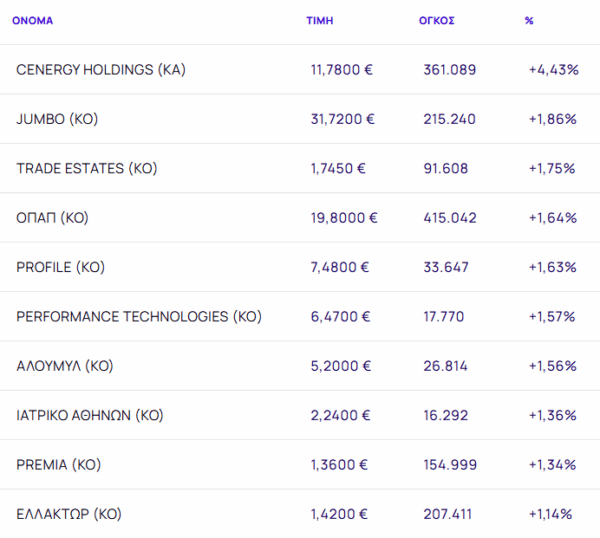Select the price 1,4200 €
600x538 pixels.
[339, 514]
